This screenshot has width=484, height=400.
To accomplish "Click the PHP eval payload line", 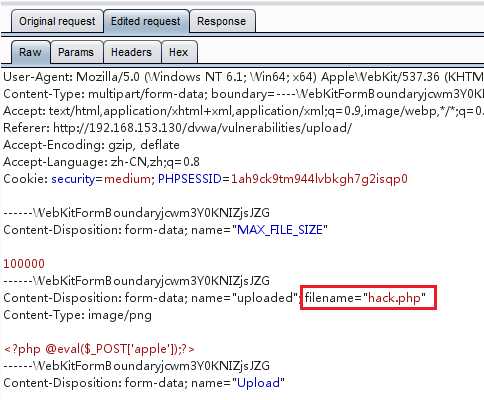I will [x=99, y=349].
